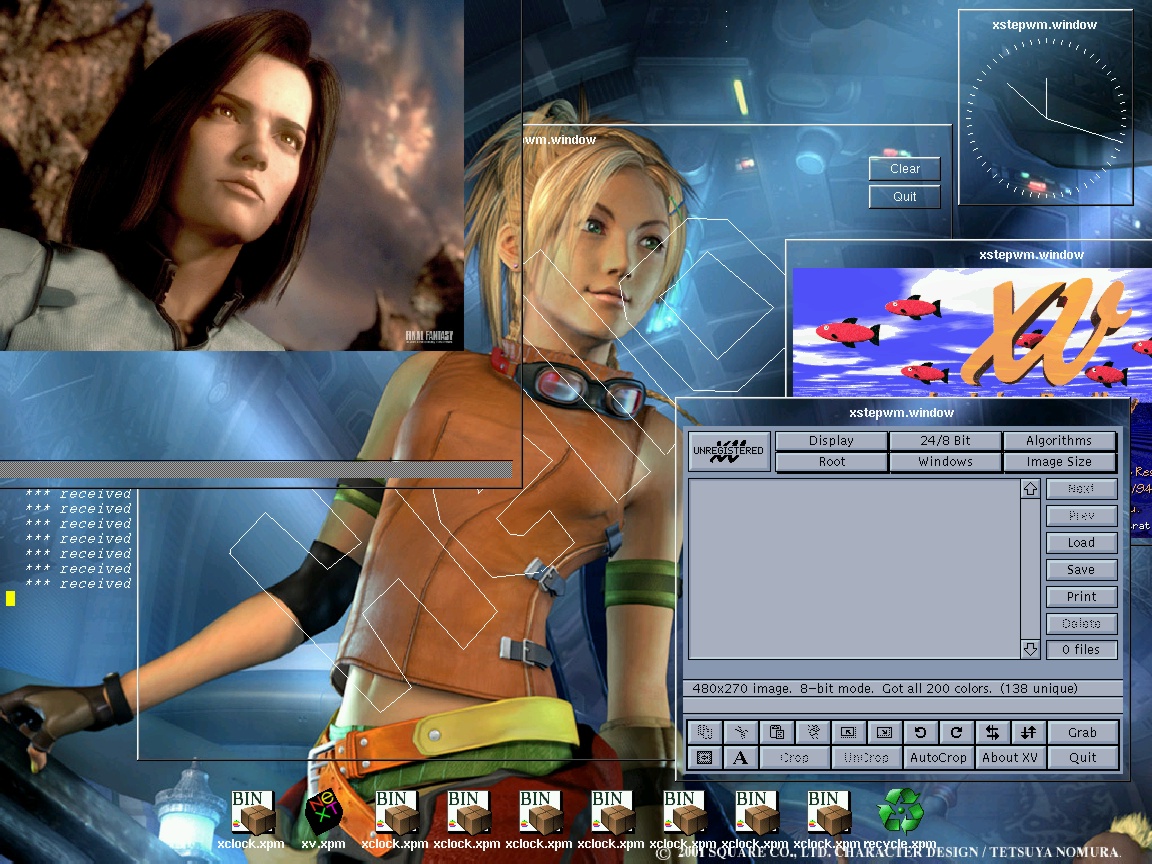This screenshot has height=864, width=1152.
Task: Click the leftmost xclock.xpm BIN icon
Action: coord(251,812)
